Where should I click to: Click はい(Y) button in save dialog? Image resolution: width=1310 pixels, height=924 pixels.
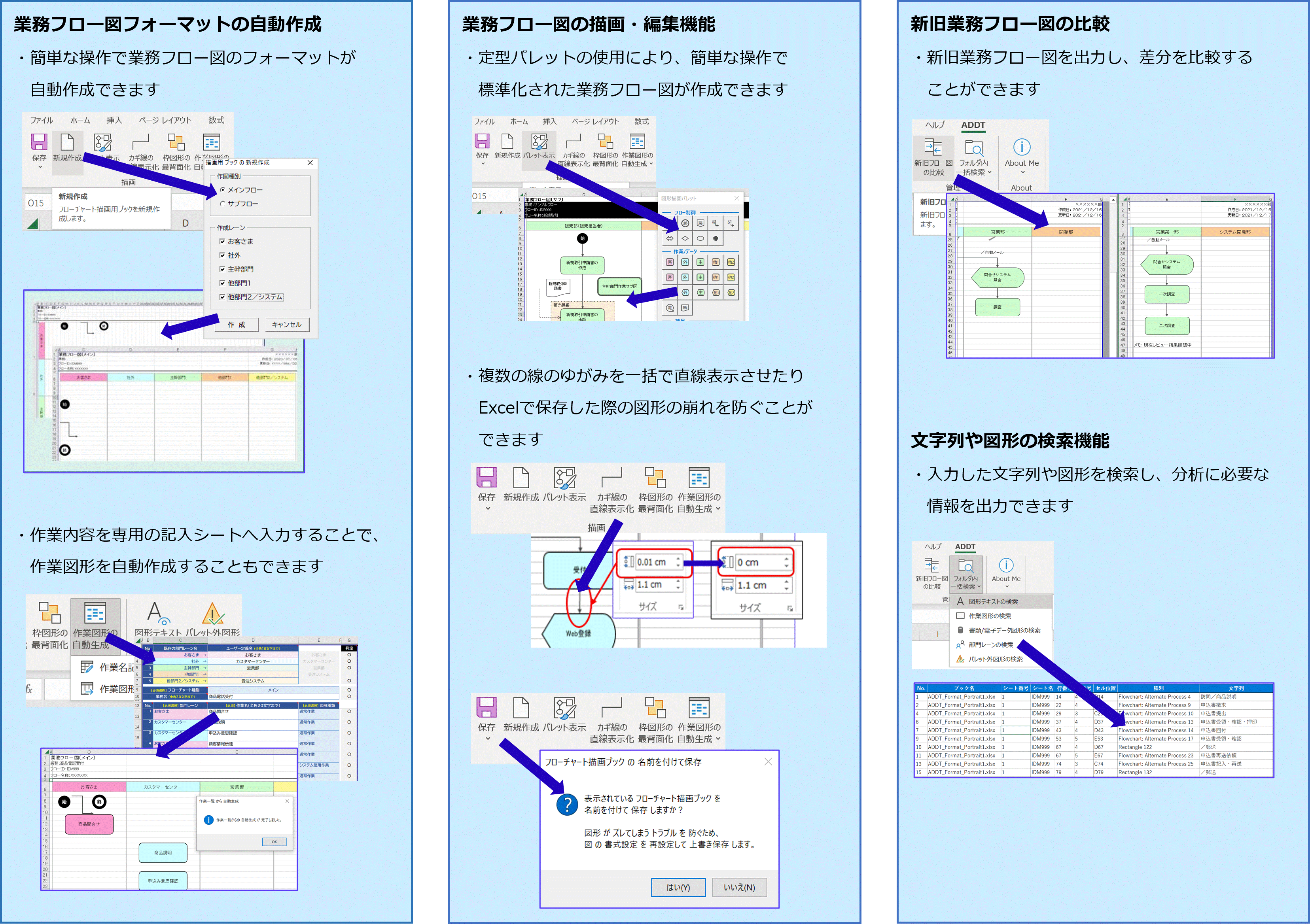click(678, 888)
